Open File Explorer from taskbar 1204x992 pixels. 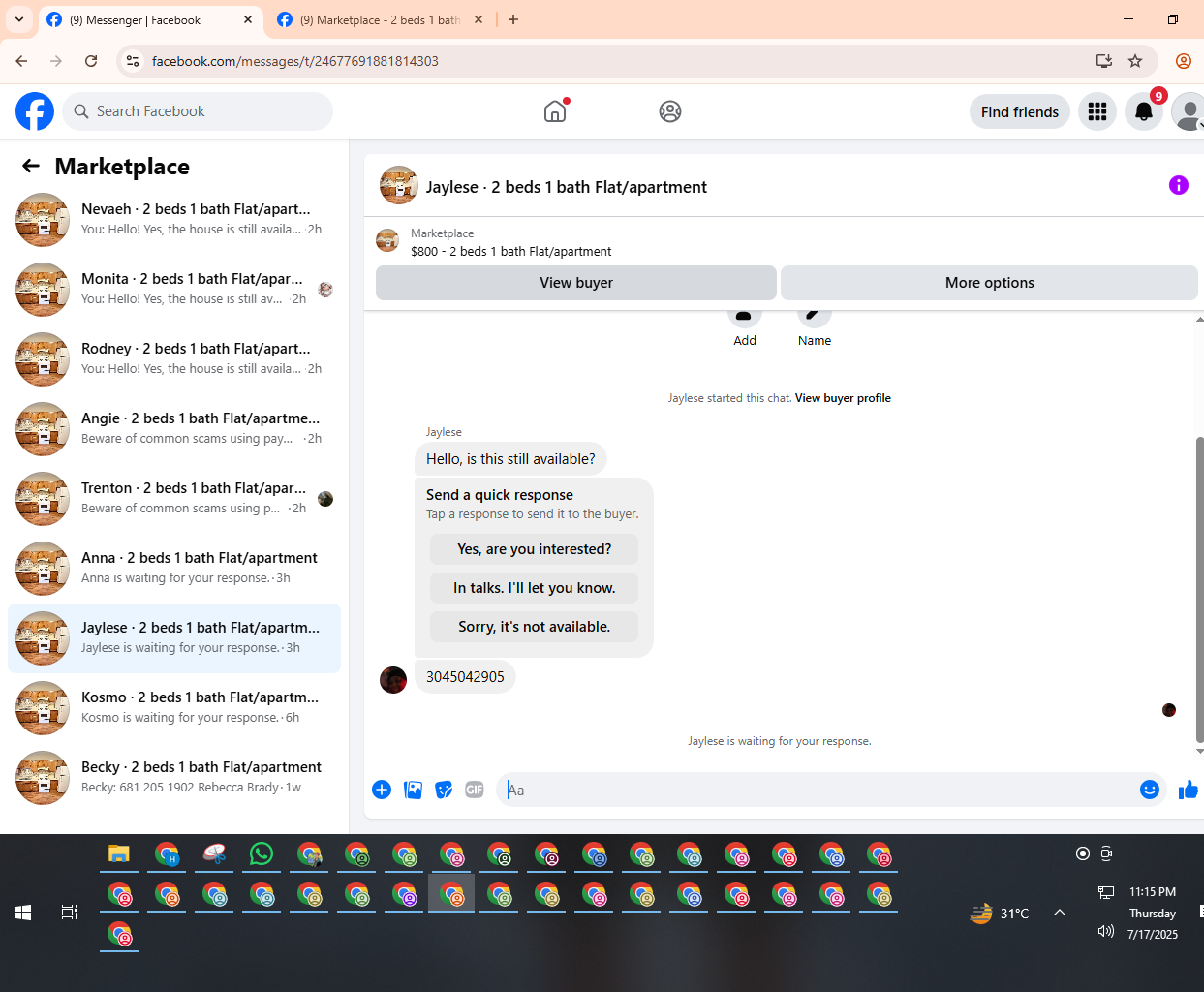(119, 854)
